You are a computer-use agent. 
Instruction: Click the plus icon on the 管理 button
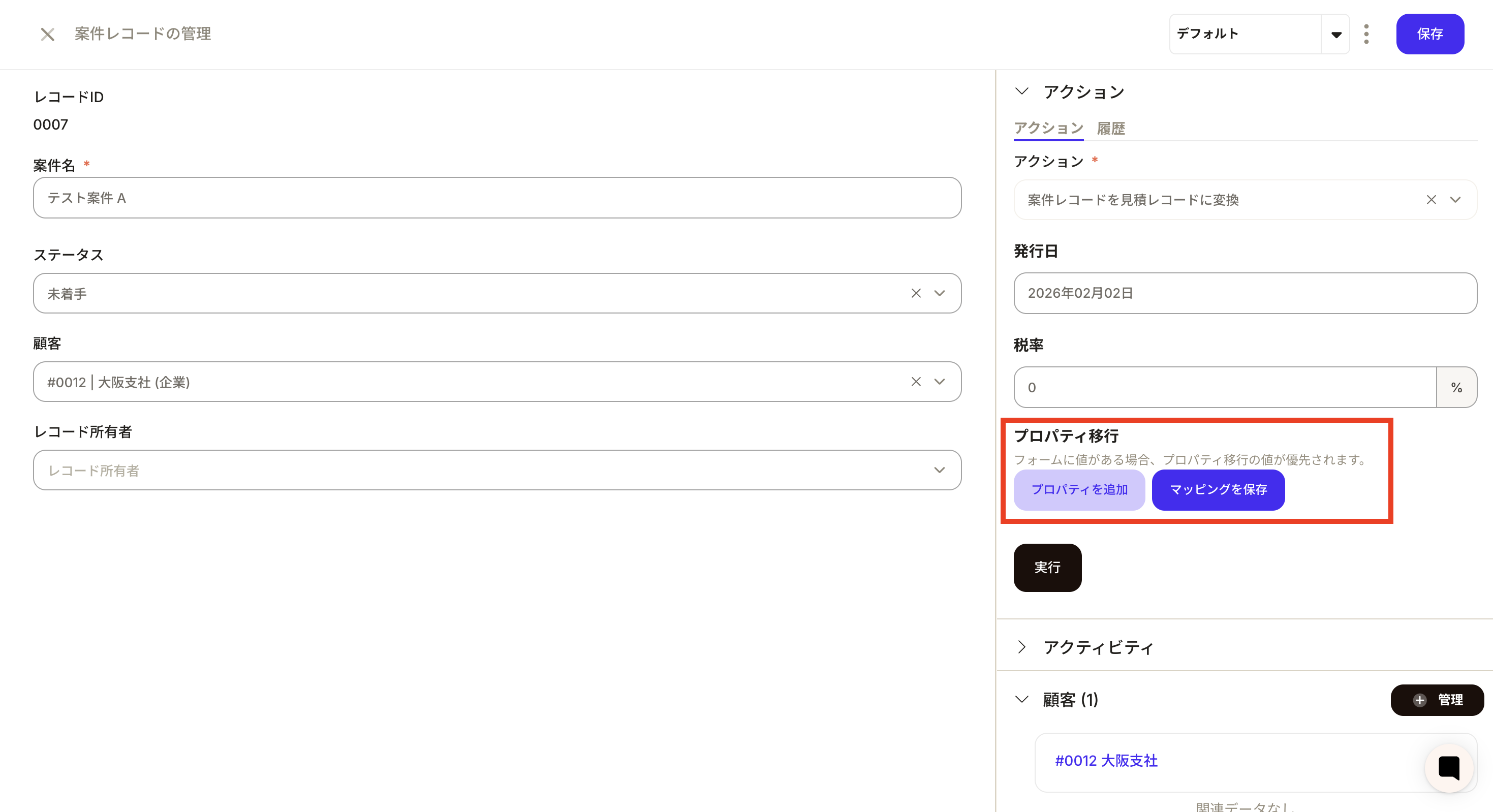(x=1419, y=700)
